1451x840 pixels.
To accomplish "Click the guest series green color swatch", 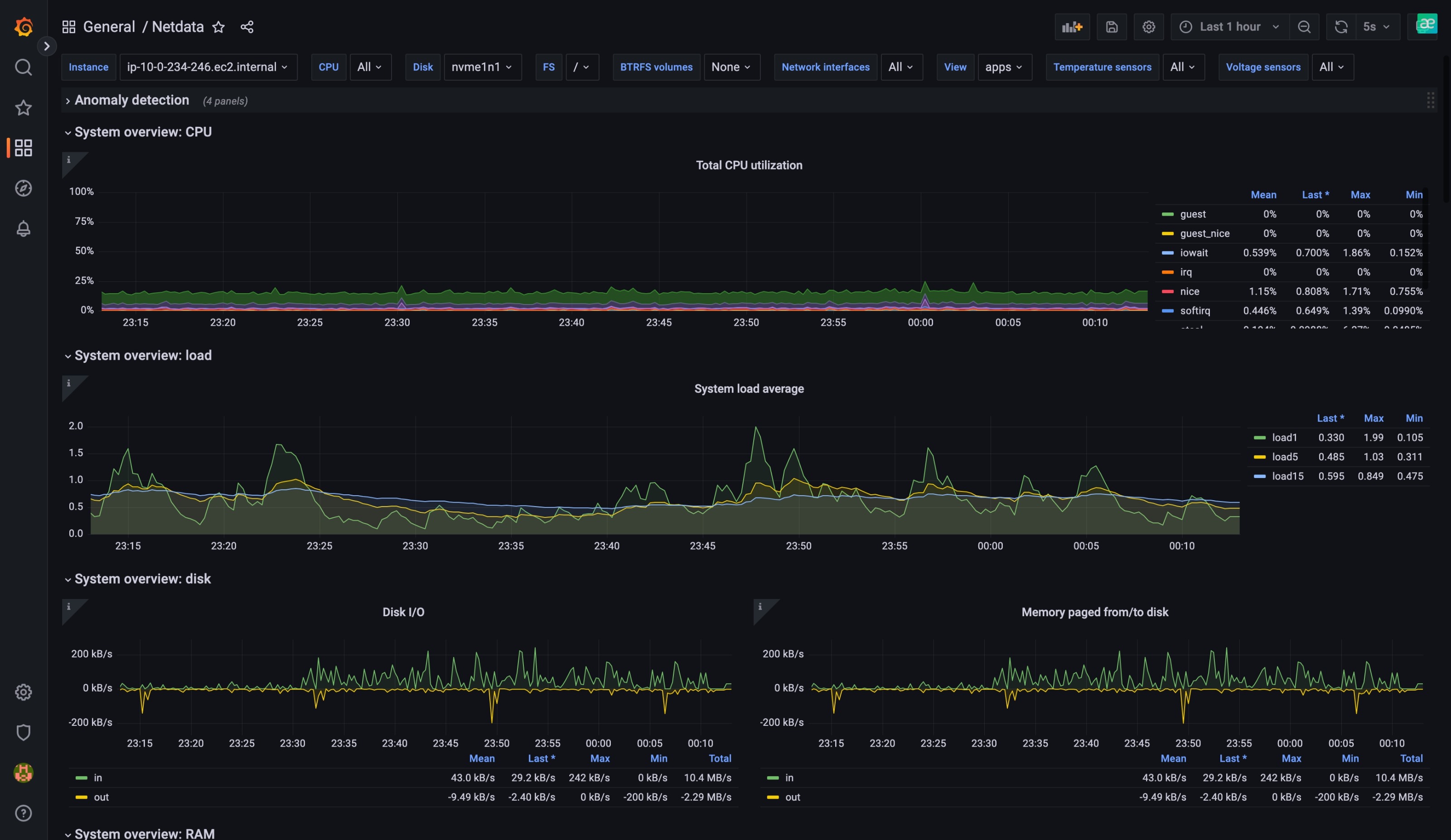I will [x=1167, y=214].
